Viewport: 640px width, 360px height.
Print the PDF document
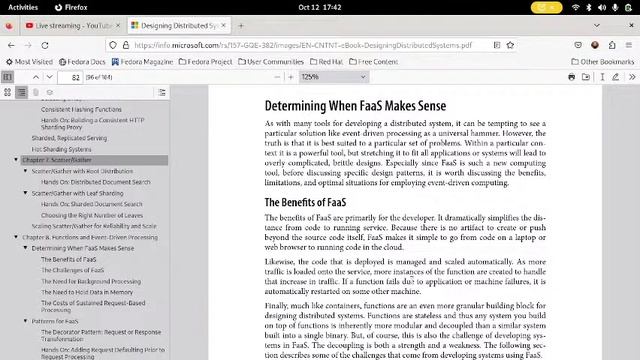click(571, 77)
